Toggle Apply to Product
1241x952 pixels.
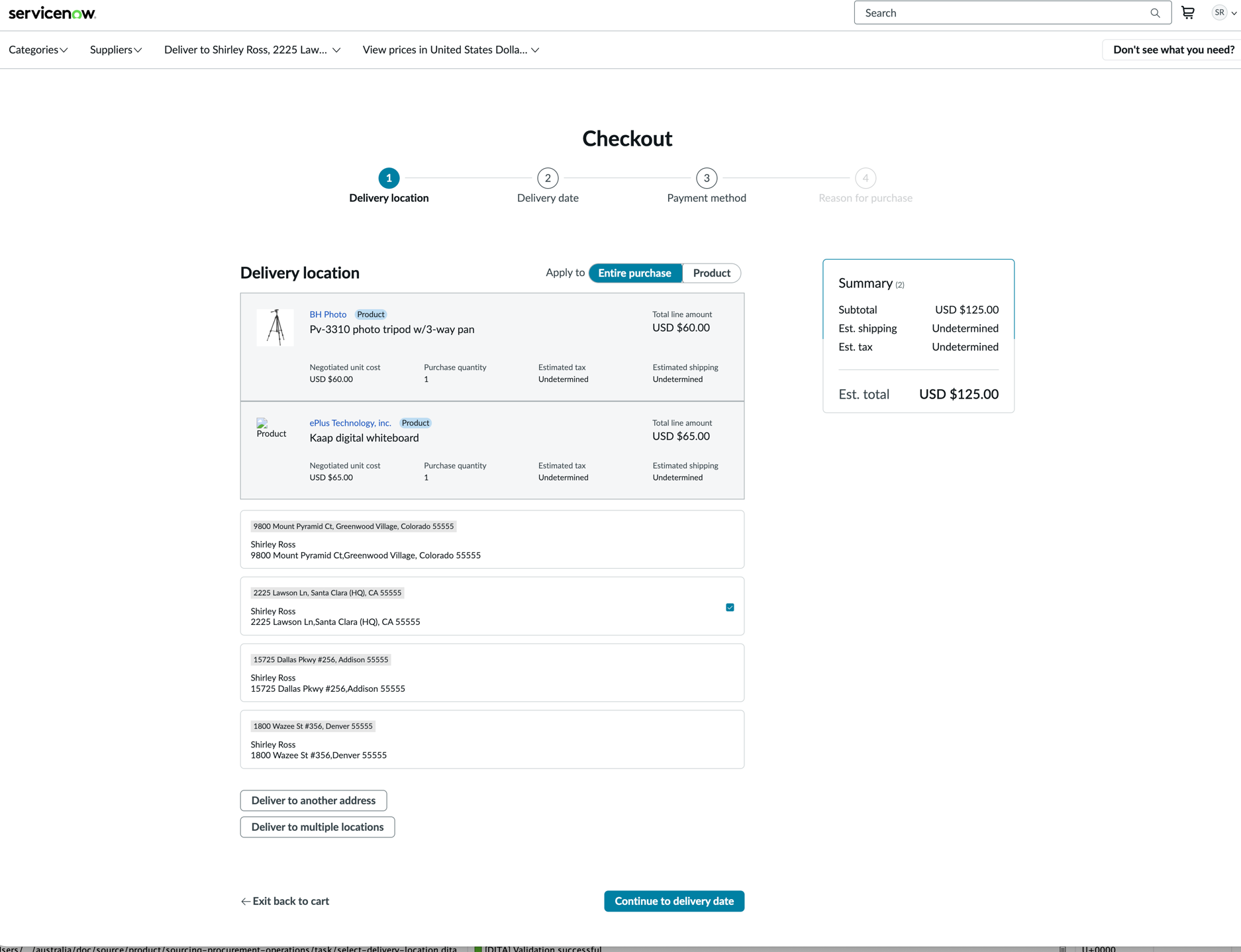(x=712, y=273)
